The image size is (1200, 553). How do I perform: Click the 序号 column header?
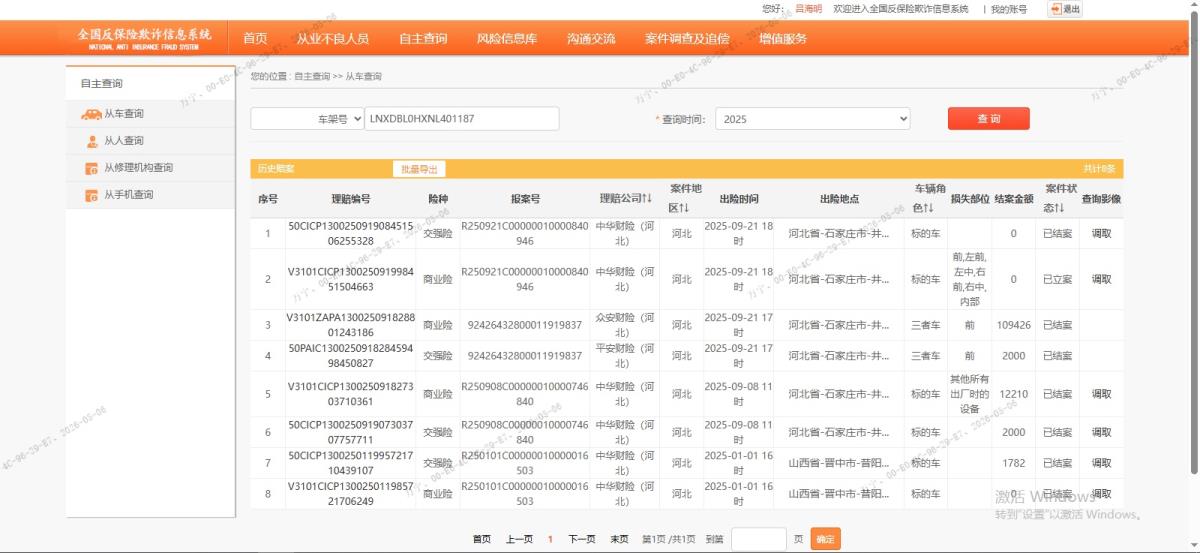(x=268, y=199)
